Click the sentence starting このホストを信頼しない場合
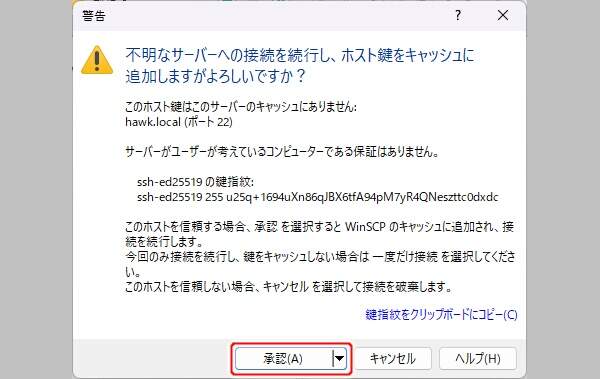This screenshot has width=600, height=379. coord(289,286)
